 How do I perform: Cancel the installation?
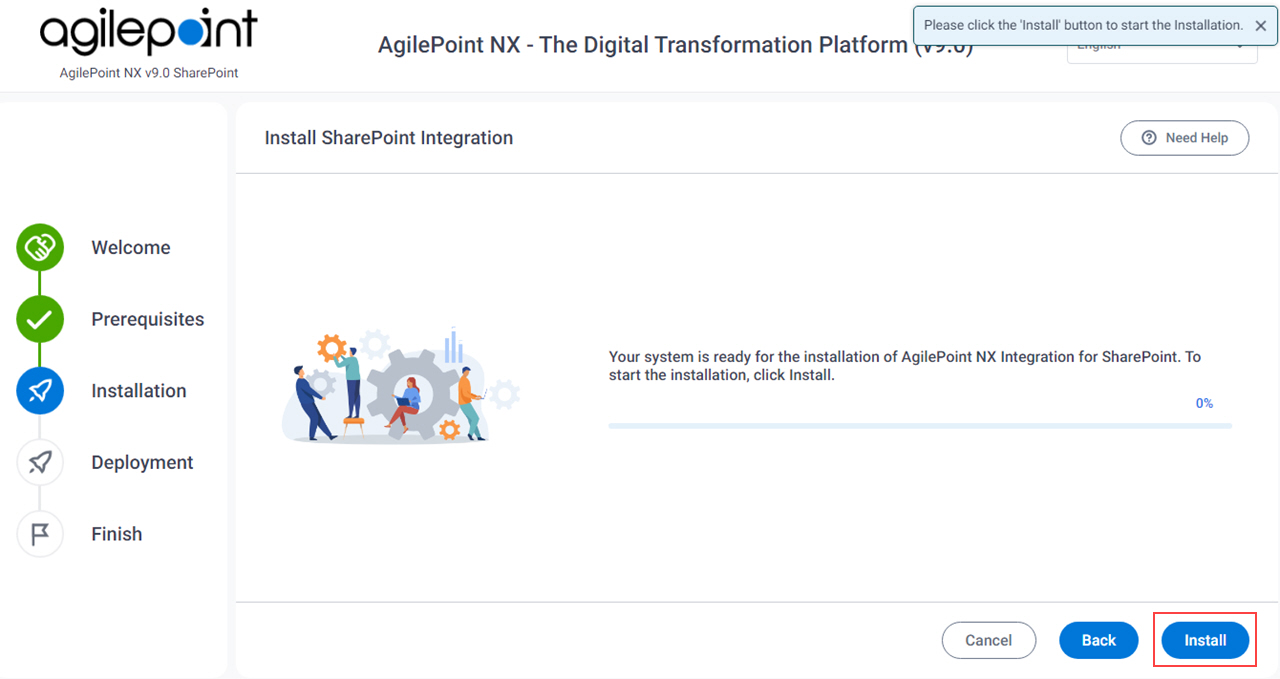click(989, 640)
